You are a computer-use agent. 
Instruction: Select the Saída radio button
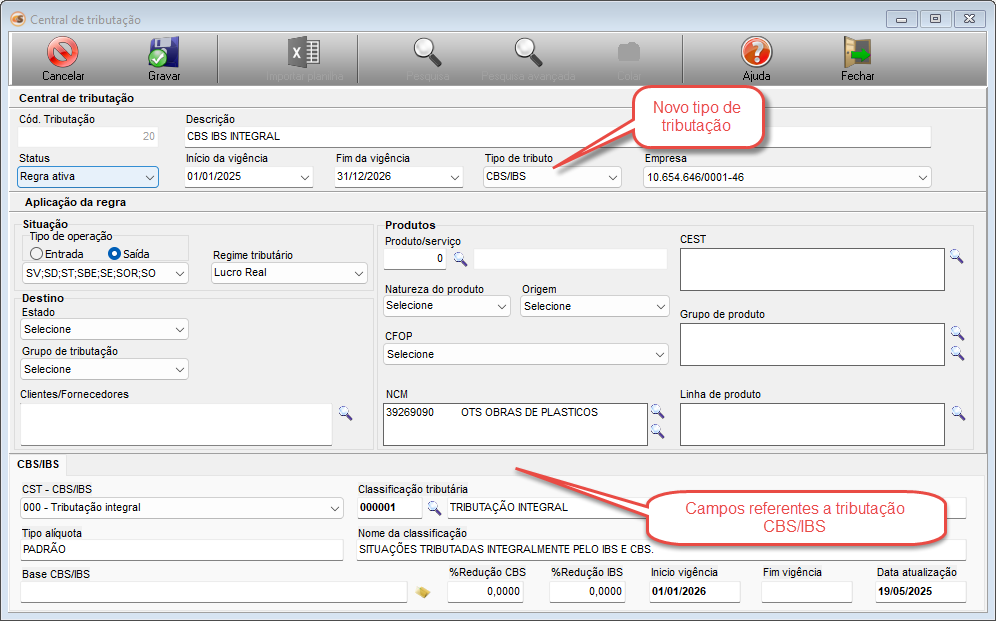tap(114, 254)
